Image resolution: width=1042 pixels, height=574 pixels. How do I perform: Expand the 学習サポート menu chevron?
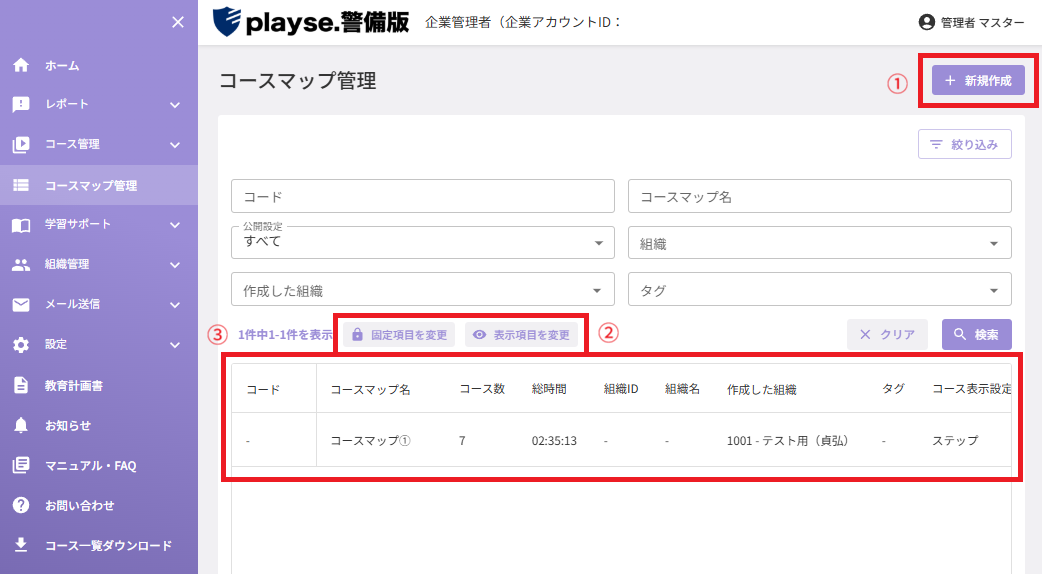click(x=175, y=225)
